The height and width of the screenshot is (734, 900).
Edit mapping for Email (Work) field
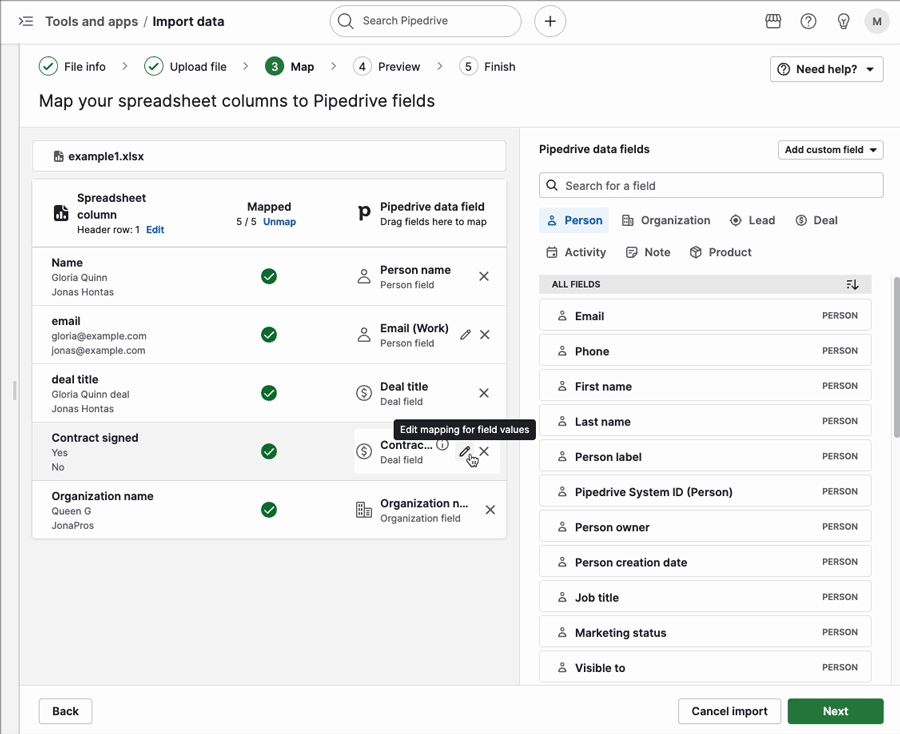pos(465,335)
